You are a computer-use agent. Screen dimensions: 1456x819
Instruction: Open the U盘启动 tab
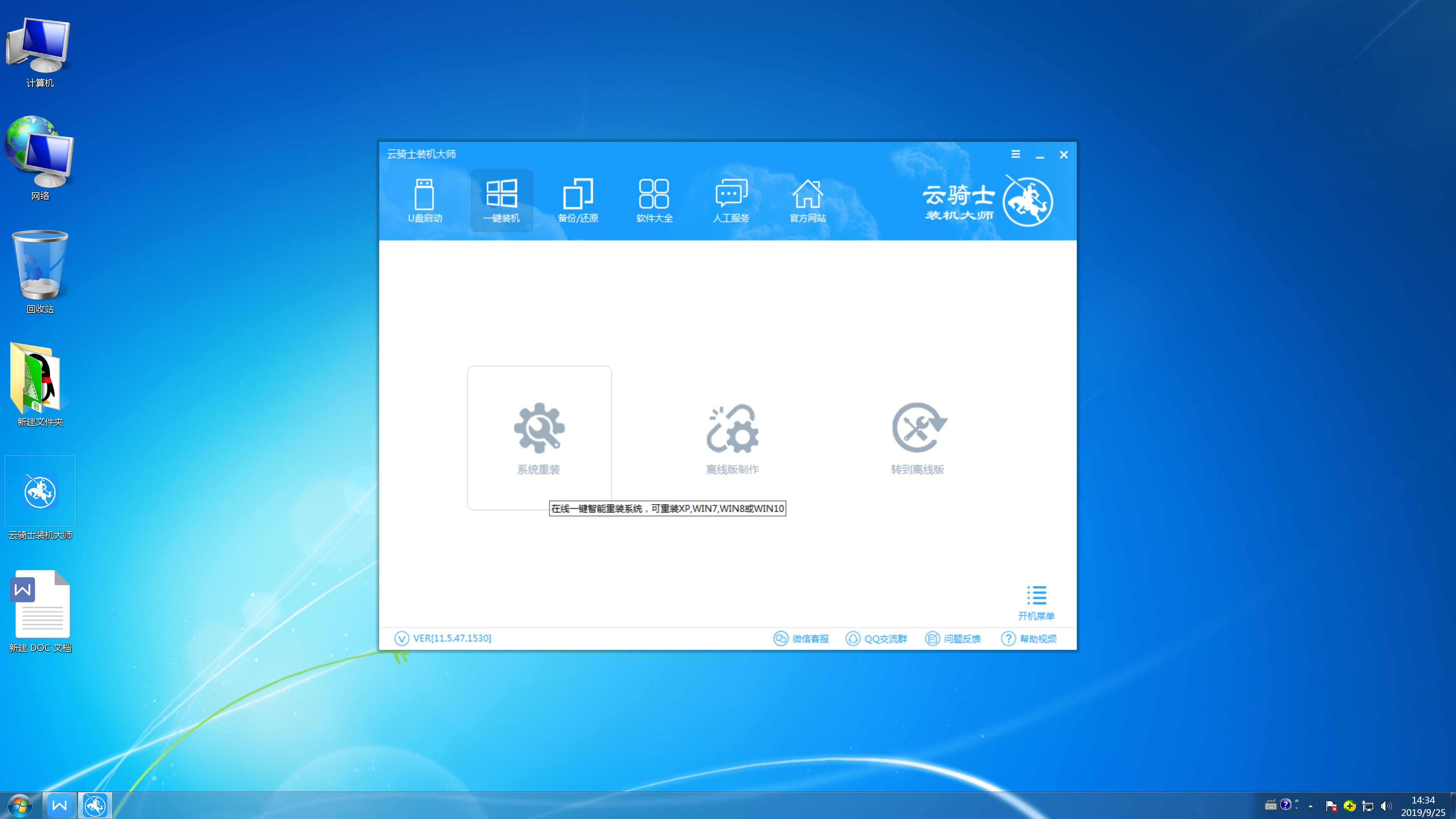click(425, 201)
